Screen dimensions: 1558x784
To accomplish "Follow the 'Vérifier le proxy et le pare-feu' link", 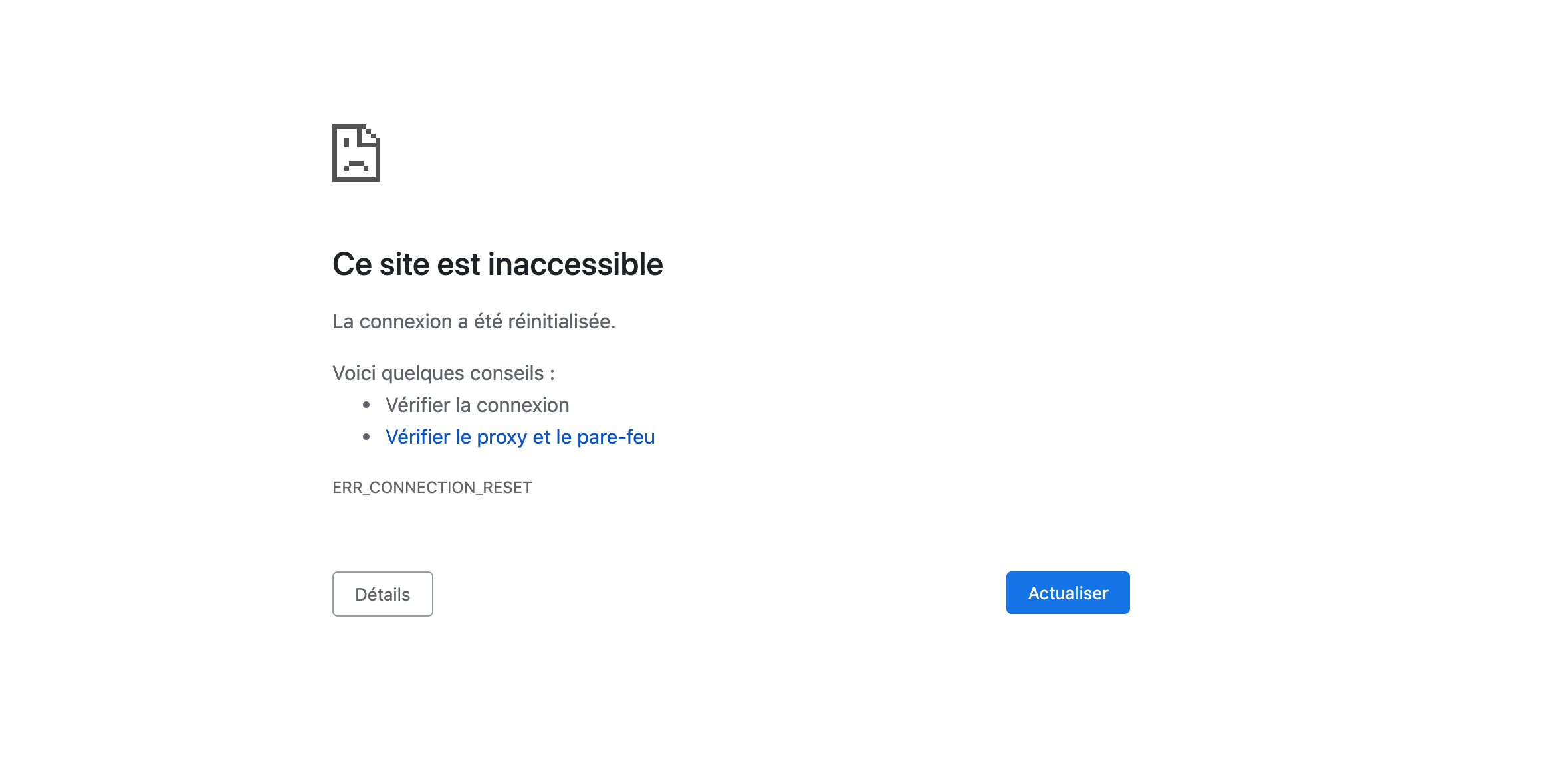I will 520,437.
